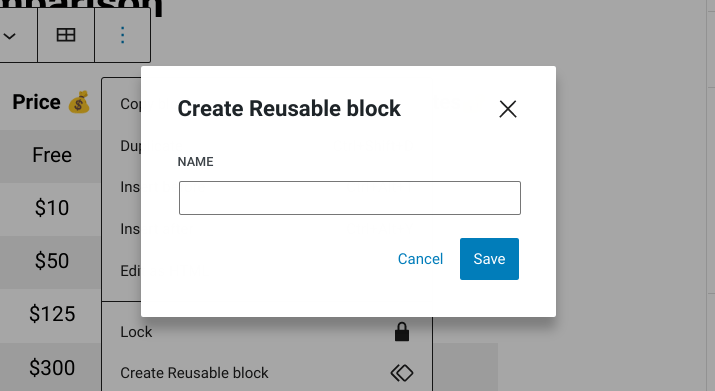Select the Lock menu entry
715x391 pixels.
(x=267, y=332)
